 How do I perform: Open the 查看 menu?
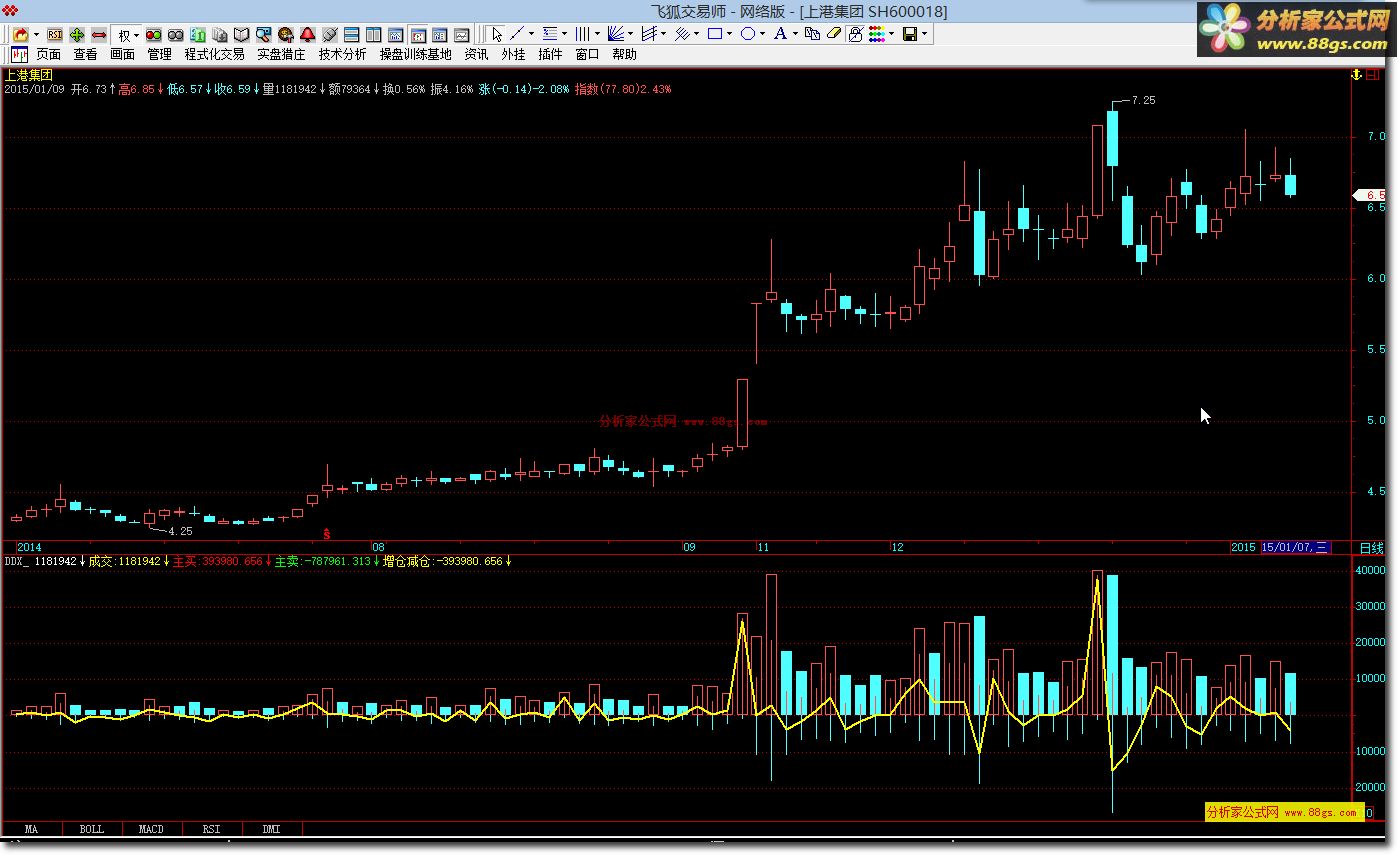(x=86, y=54)
